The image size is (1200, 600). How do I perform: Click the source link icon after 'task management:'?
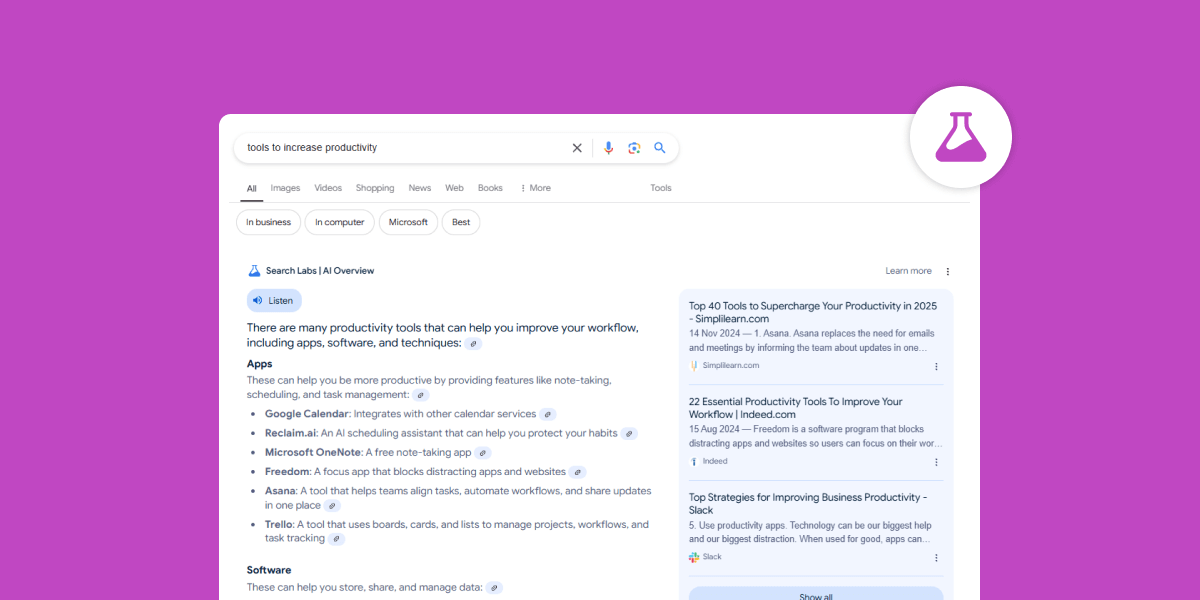[421, 395]
